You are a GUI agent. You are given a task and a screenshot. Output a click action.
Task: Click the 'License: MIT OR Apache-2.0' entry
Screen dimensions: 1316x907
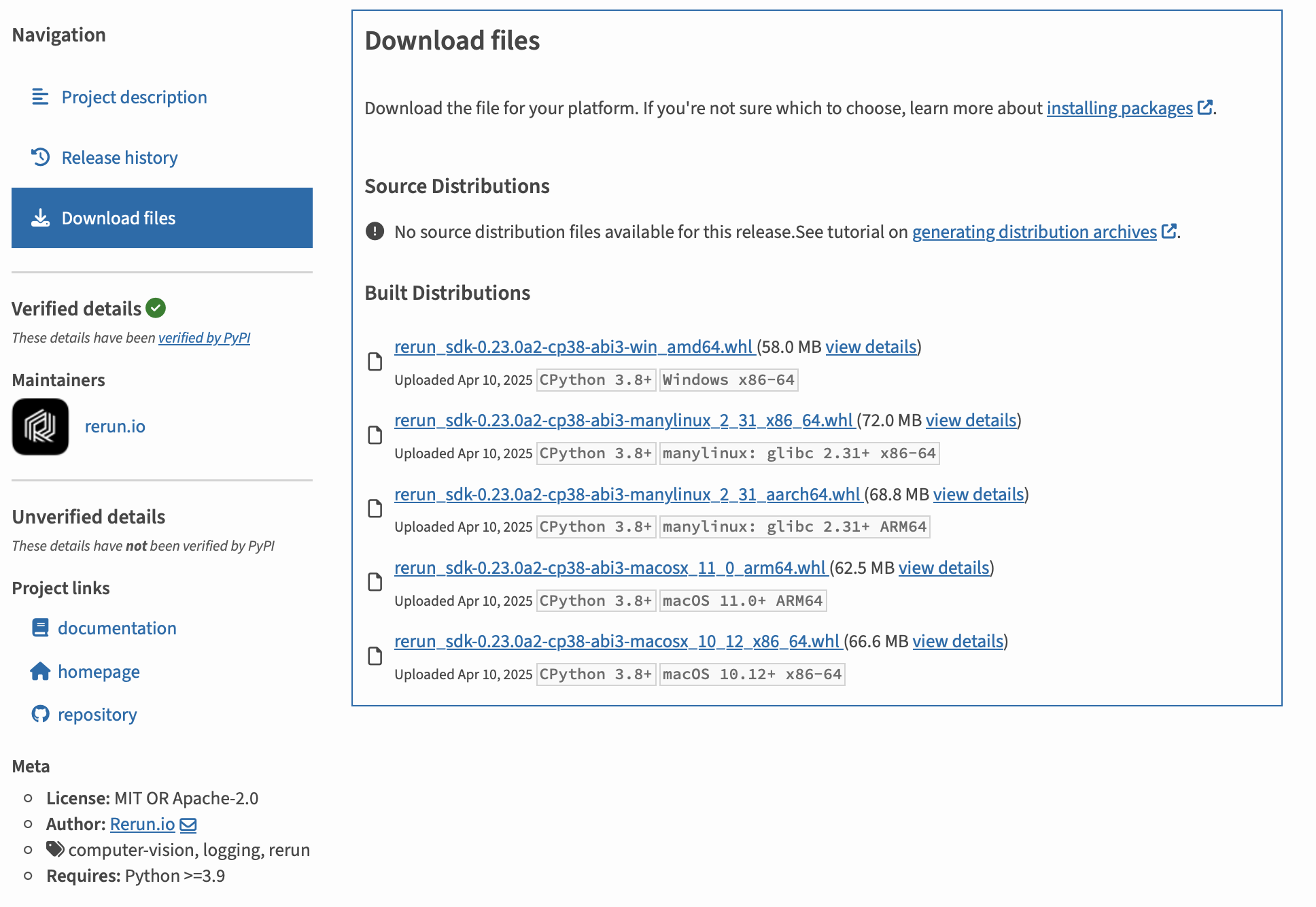[152, 798]
